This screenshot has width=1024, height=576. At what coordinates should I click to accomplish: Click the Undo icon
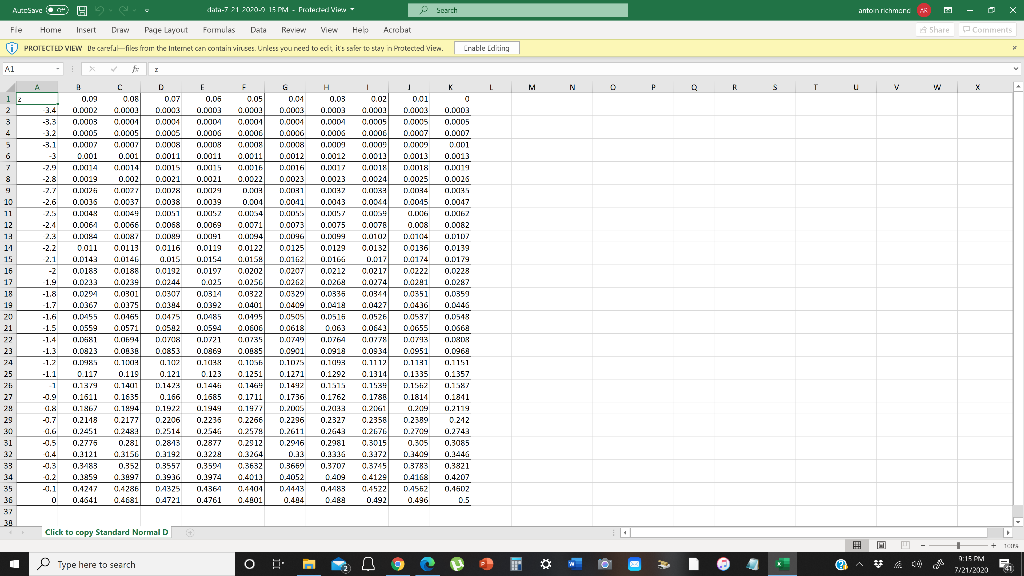(100, 10)
